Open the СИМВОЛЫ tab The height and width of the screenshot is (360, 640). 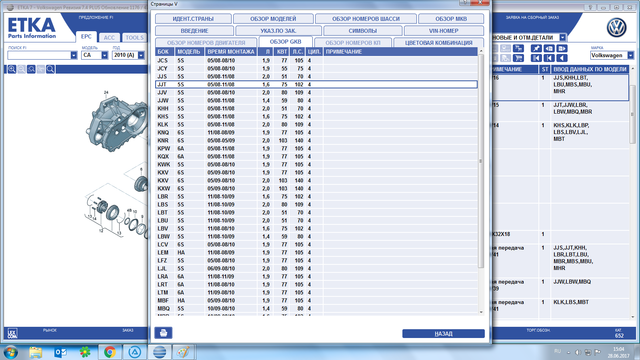point(362,31)
